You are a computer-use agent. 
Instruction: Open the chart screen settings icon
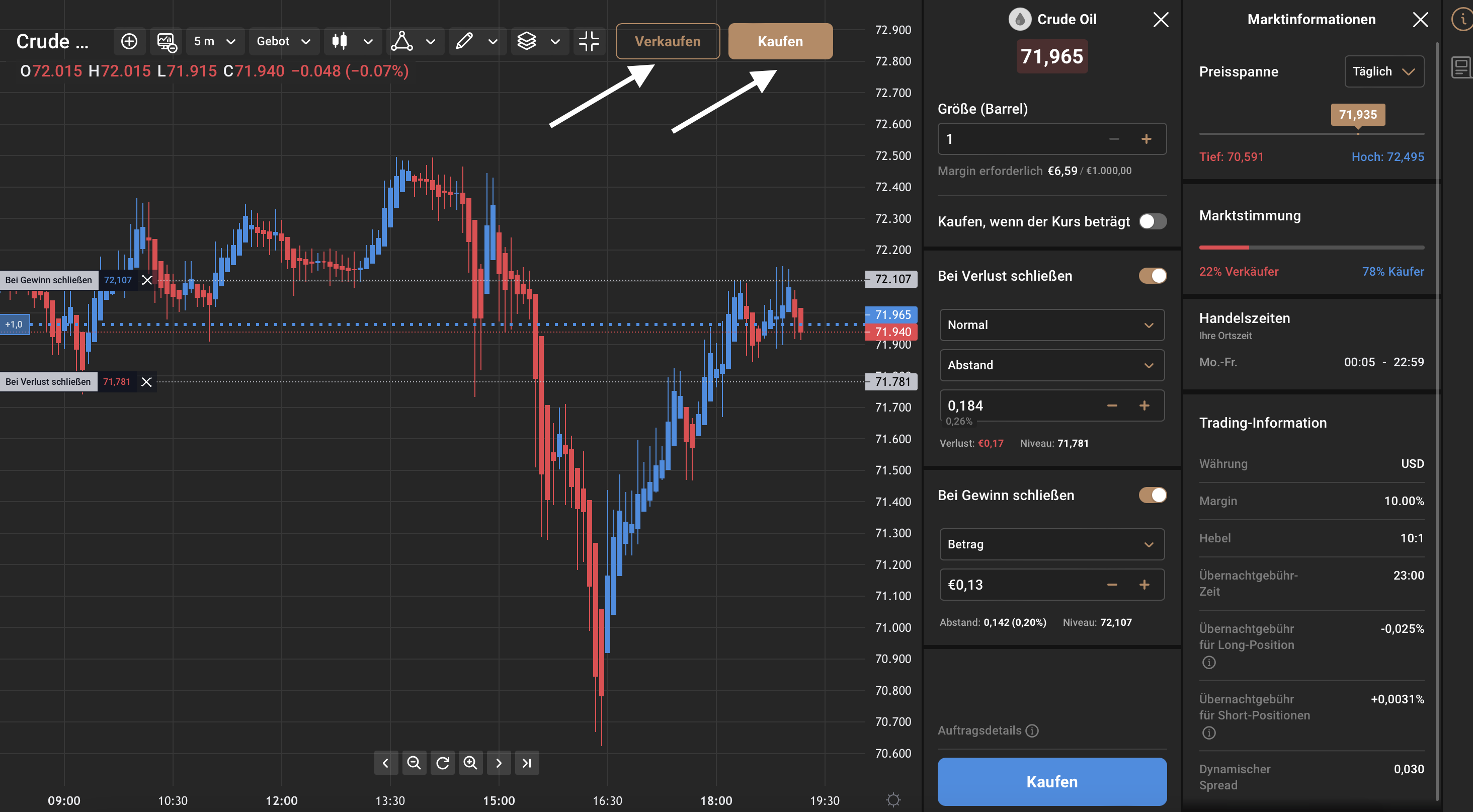point(167,41)
